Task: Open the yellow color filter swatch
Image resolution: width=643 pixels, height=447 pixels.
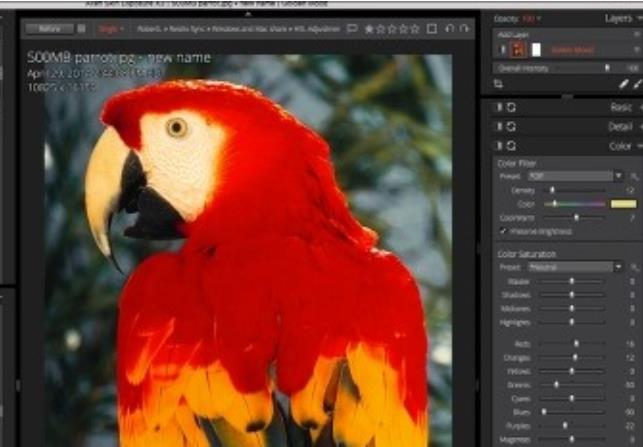Action: pyautogui.click(x=623, y=204)
